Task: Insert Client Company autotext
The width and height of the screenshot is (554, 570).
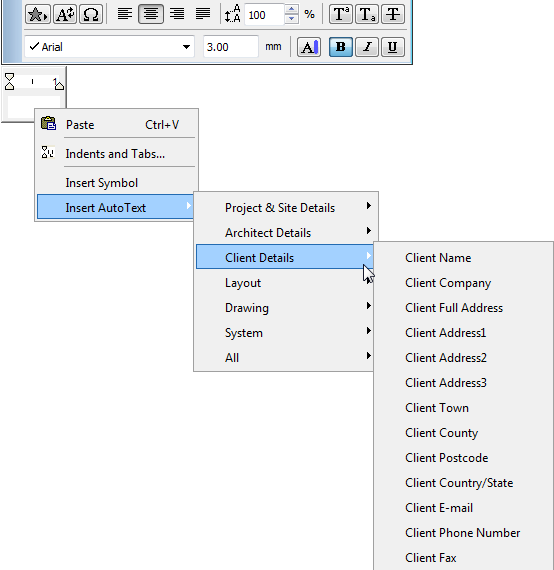Action: [463, 283]
